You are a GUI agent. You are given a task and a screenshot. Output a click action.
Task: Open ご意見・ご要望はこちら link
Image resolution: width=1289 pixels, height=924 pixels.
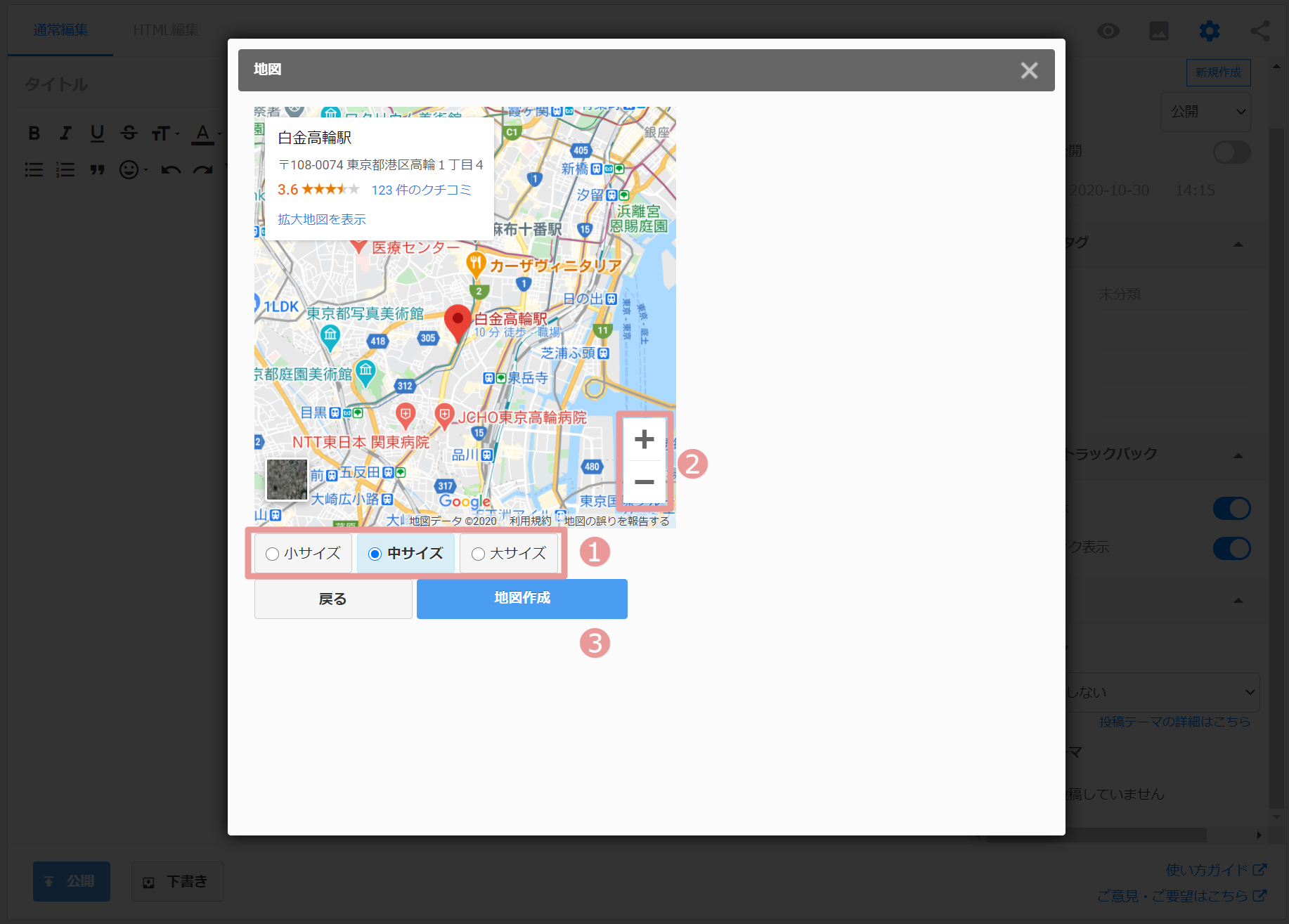1182,896
